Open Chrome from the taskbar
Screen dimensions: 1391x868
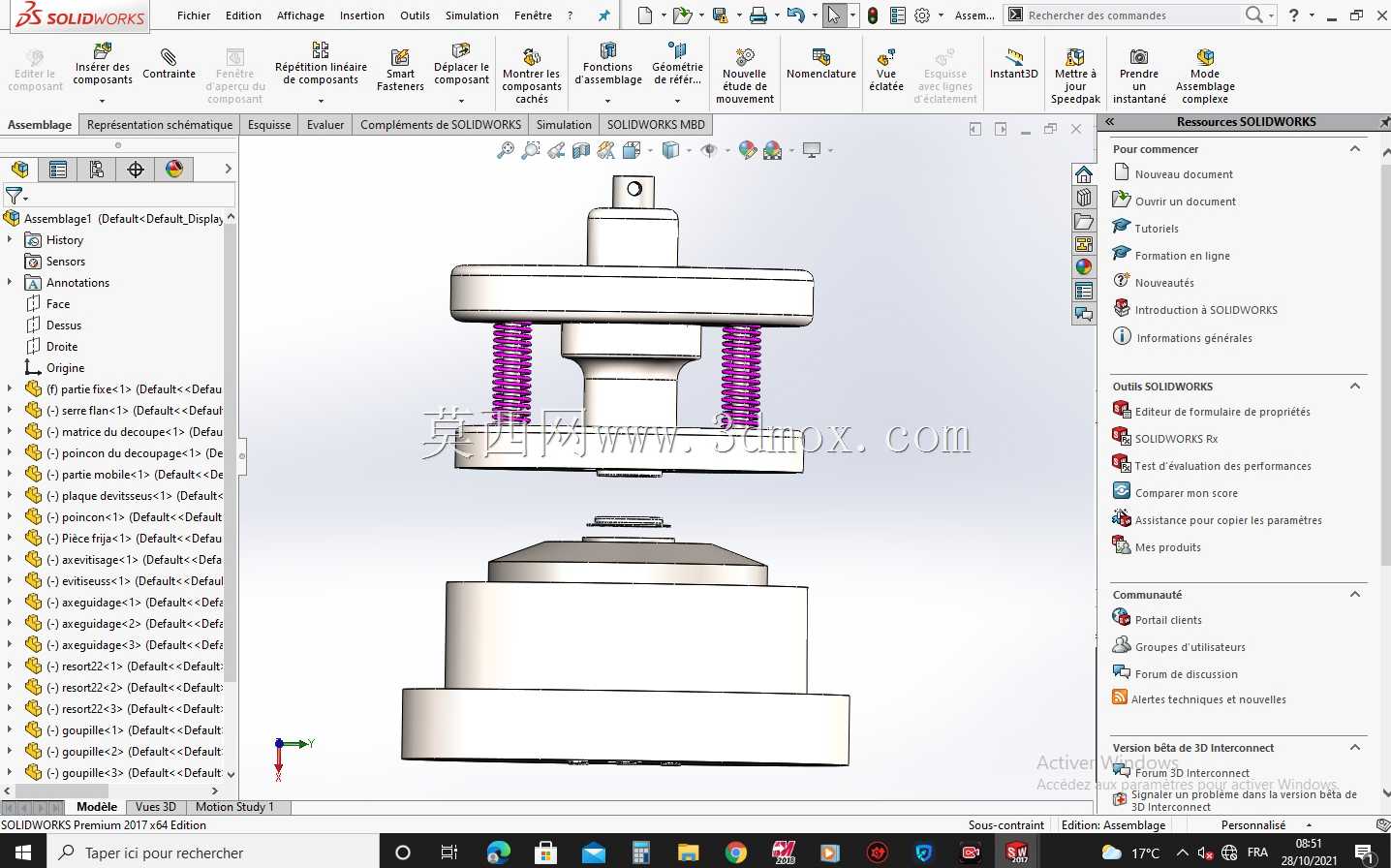tap(736, 852)
